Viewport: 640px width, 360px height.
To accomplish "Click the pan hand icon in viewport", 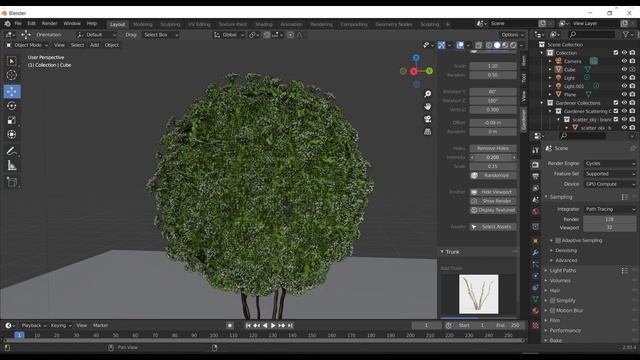I will (x=427, y=106).
